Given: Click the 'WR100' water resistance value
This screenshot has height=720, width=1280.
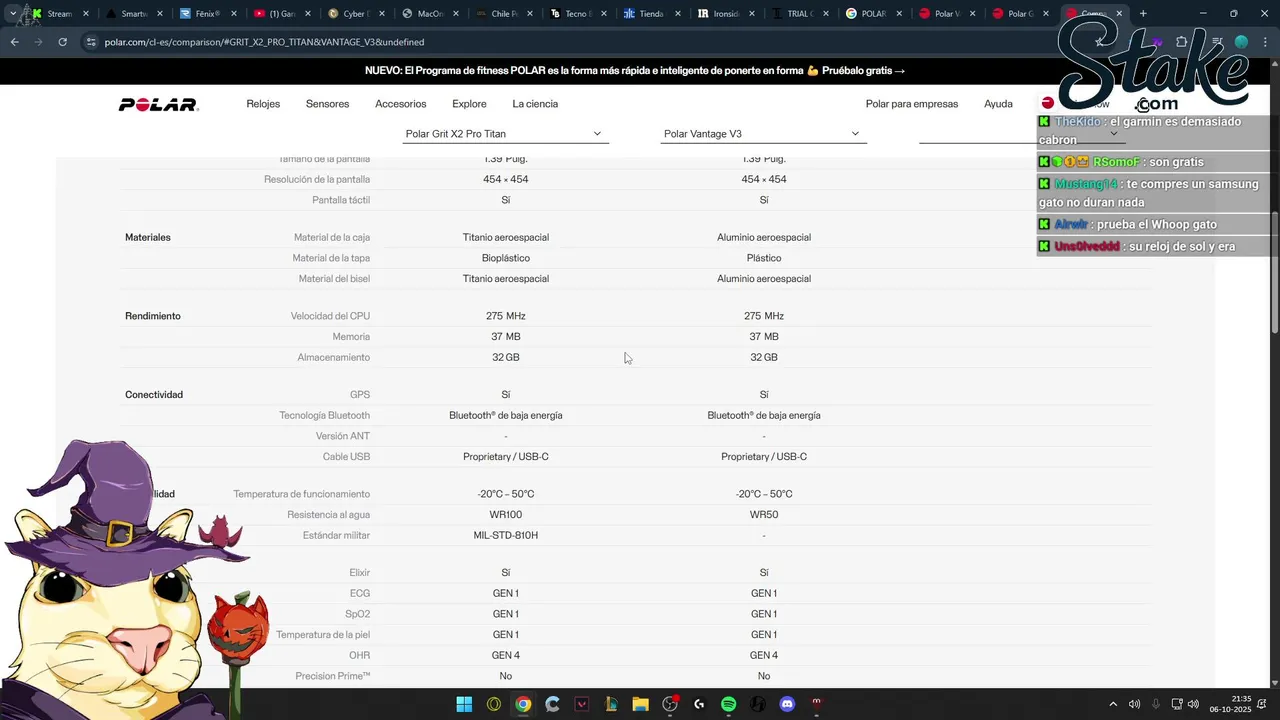Looking at the screenshot, I should coord(505,515).
